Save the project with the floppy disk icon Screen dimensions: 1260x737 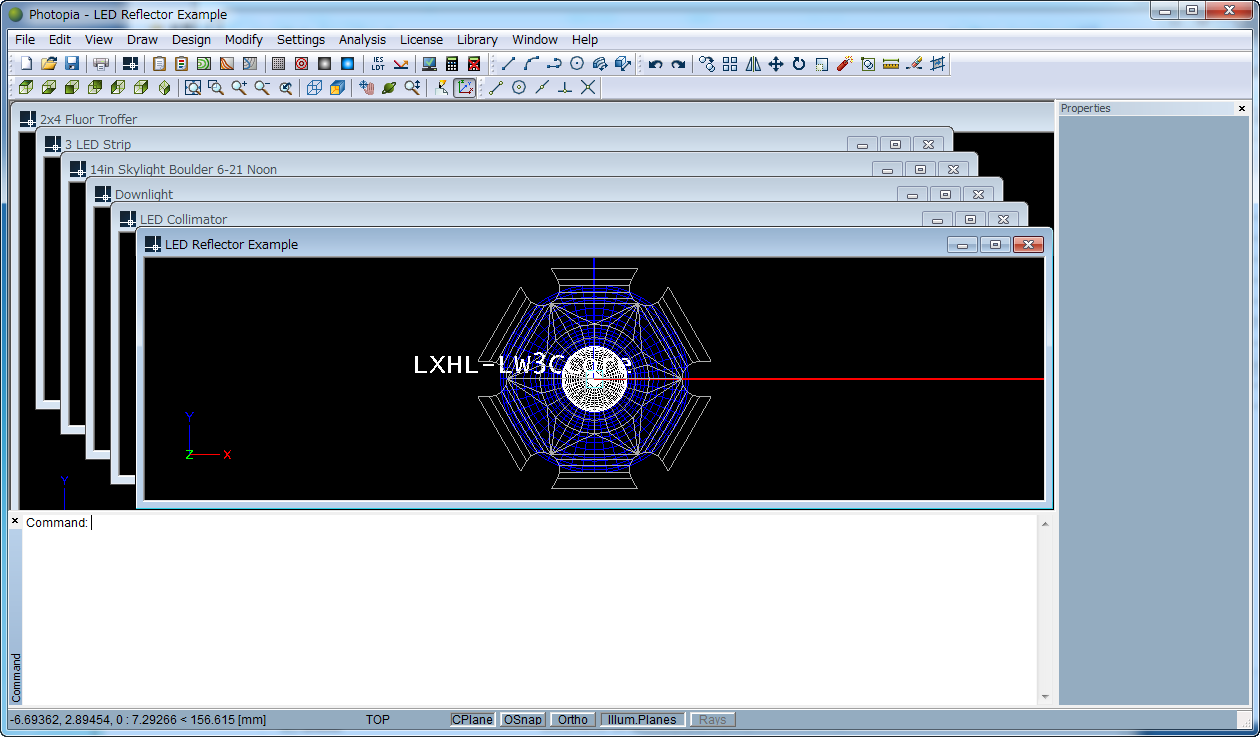point(72,64)
